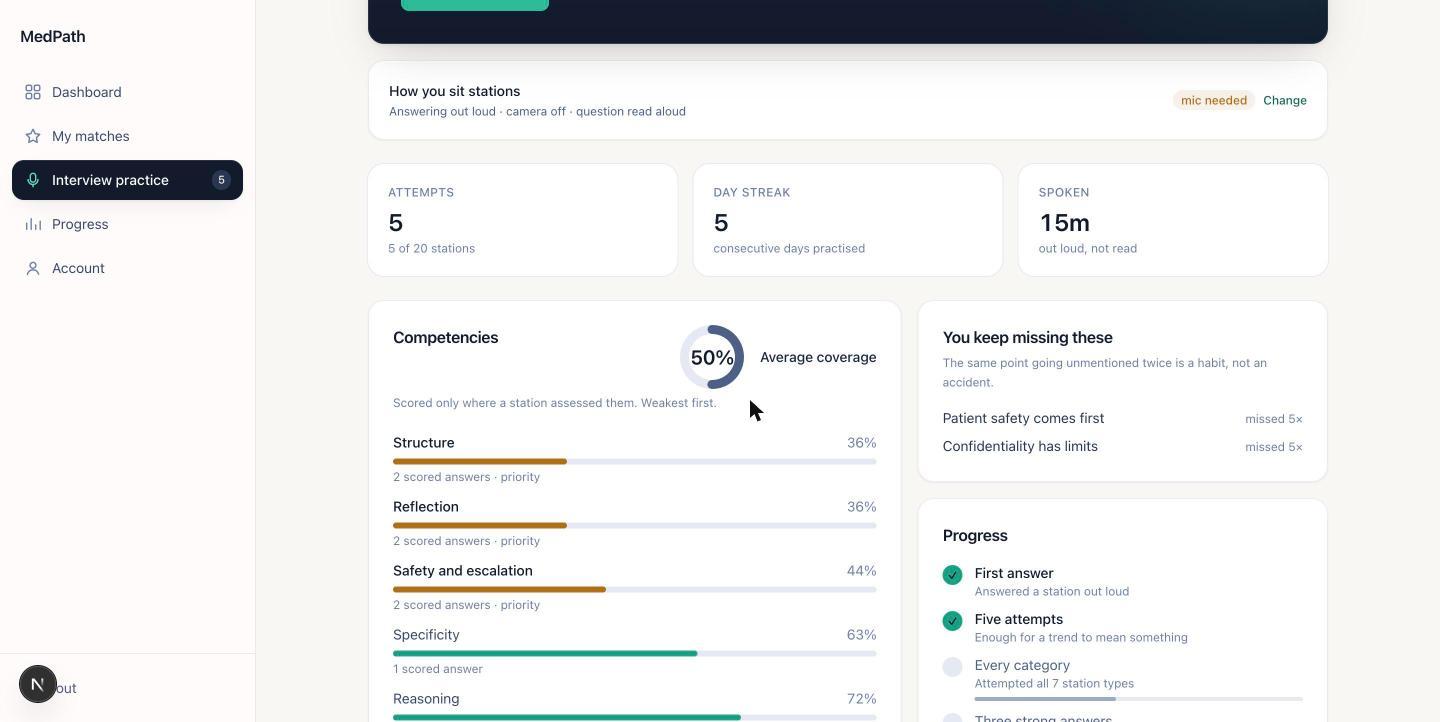
Task: Click Confidentiality has limits row
Action: (x=1123, y=446)
